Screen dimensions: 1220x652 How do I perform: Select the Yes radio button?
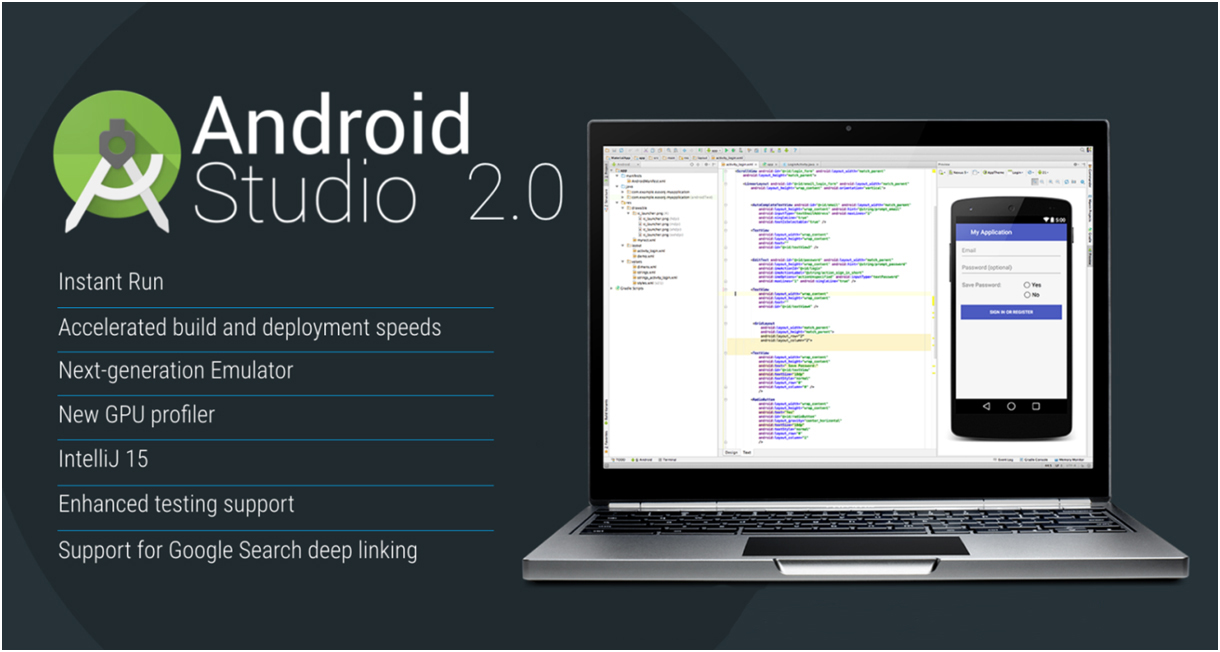click(1027, 285)
